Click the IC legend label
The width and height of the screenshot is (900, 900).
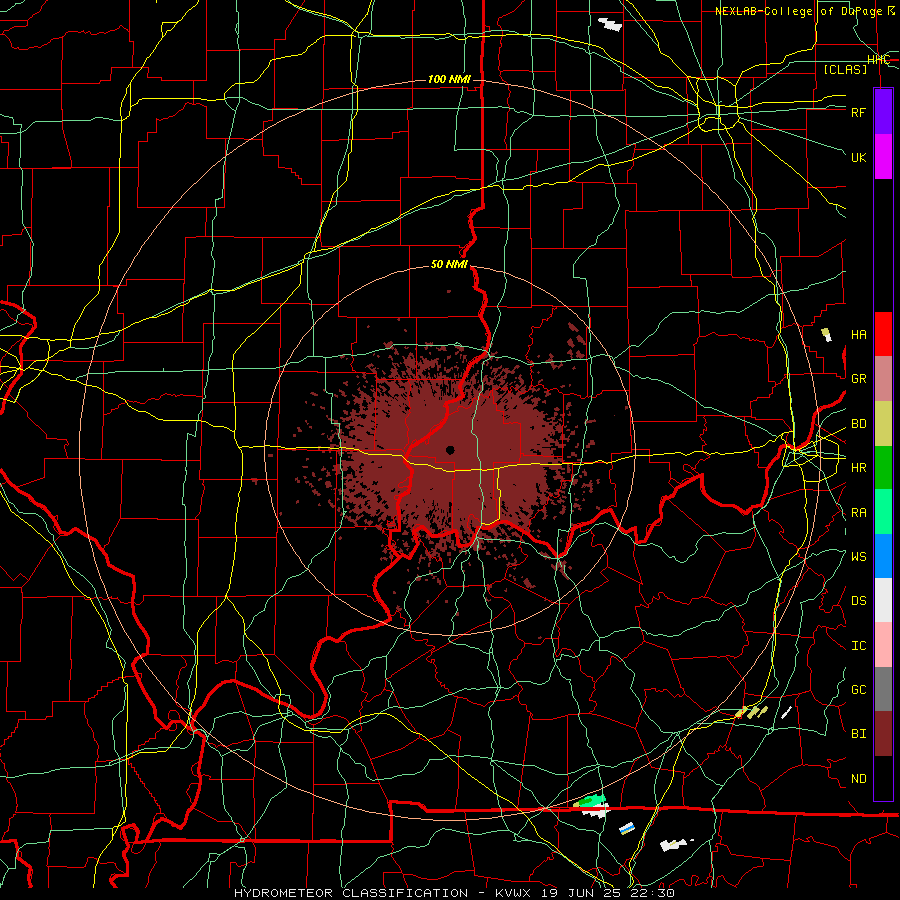(x=858, y=646)
